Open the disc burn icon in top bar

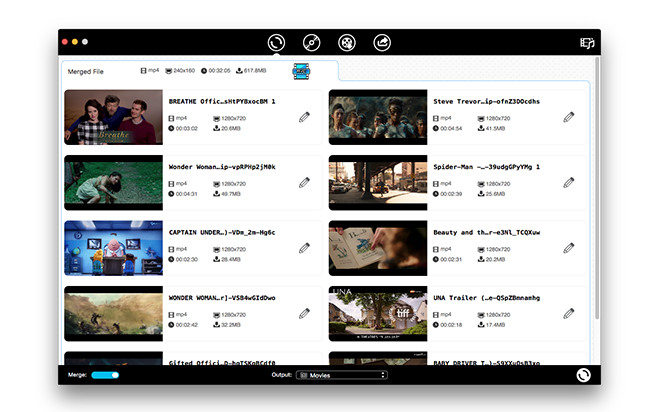tap(311, 43)
